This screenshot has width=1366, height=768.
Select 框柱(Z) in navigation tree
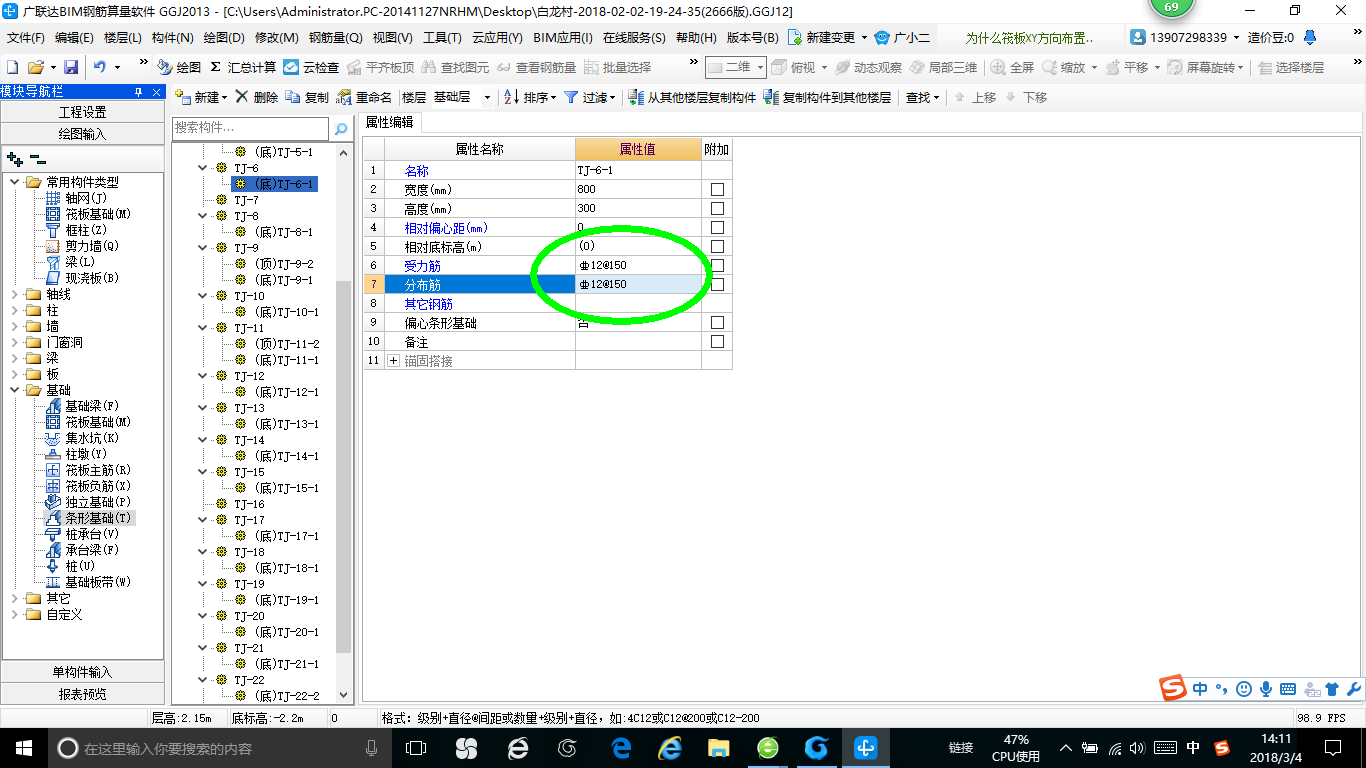pyautogui.click(x=76, y=230)
